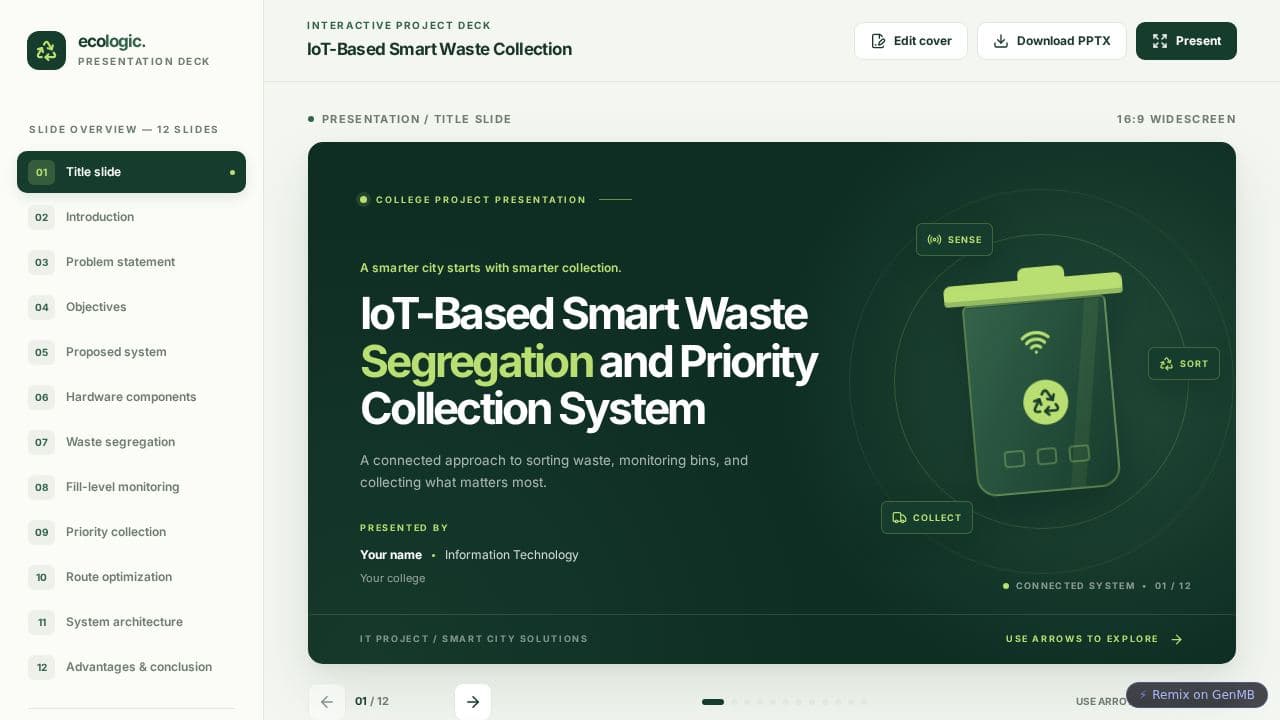Open the Title slide in overview

131,172
